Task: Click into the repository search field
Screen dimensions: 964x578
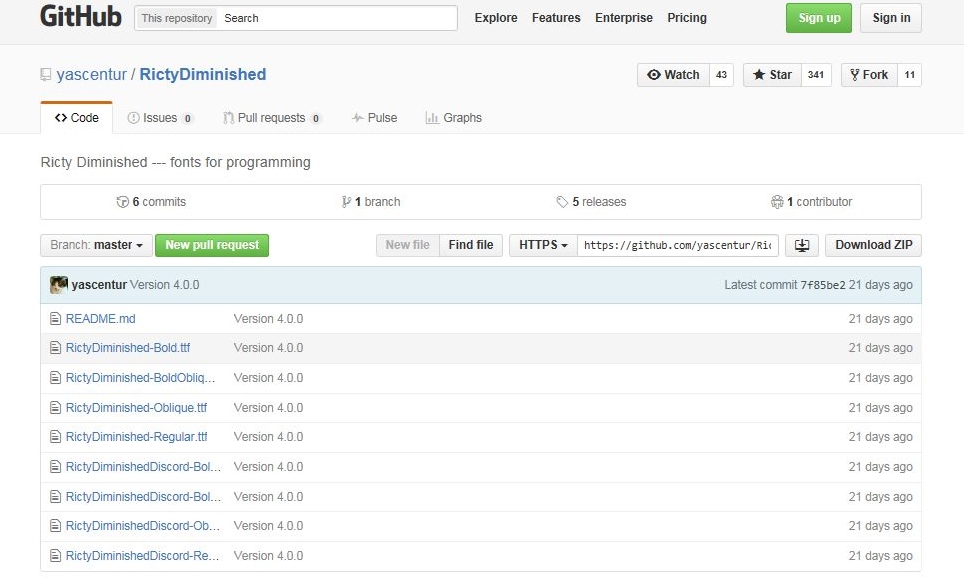Action: tap(337, 18)
